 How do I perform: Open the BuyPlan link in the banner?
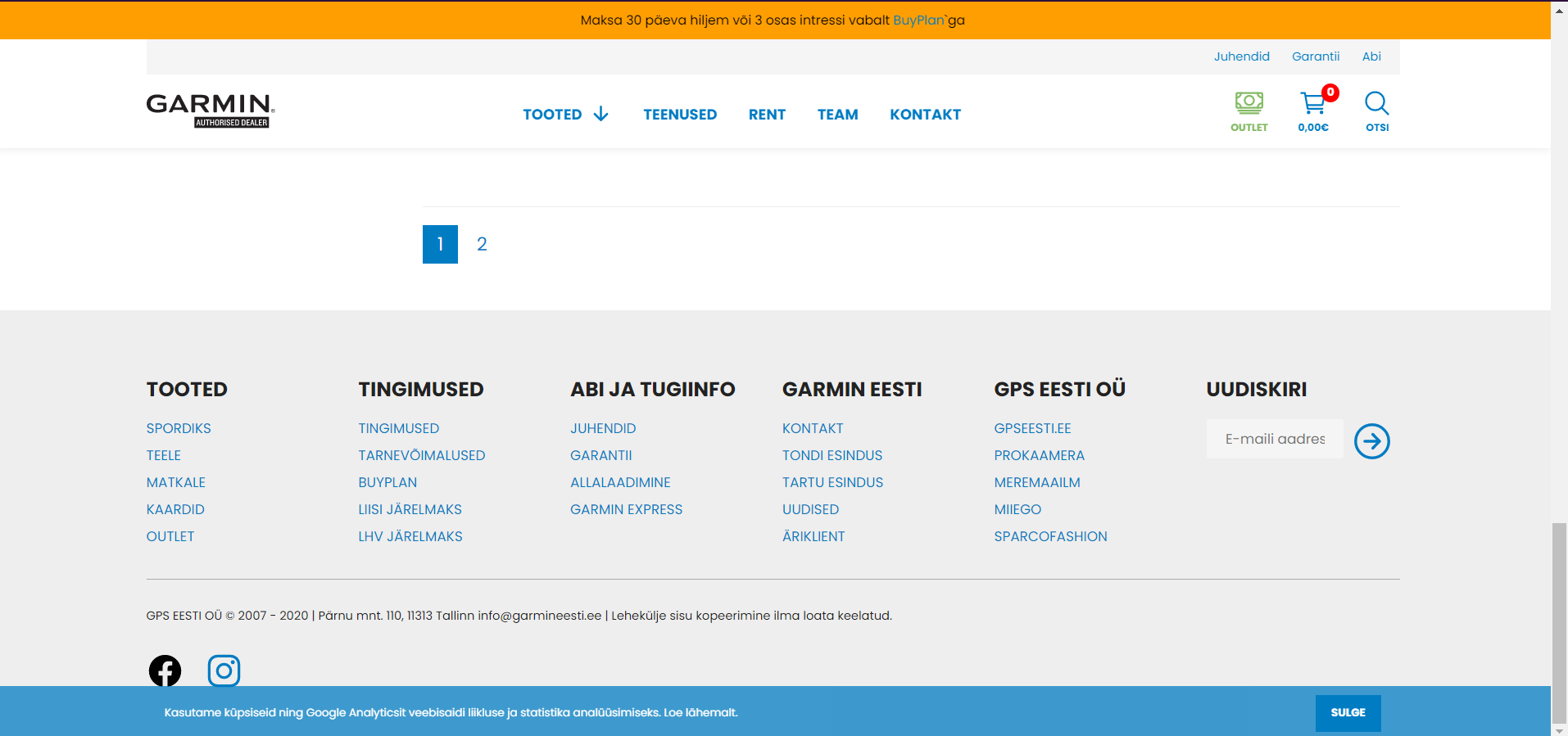pyautogui.click(x=918, y=20)
